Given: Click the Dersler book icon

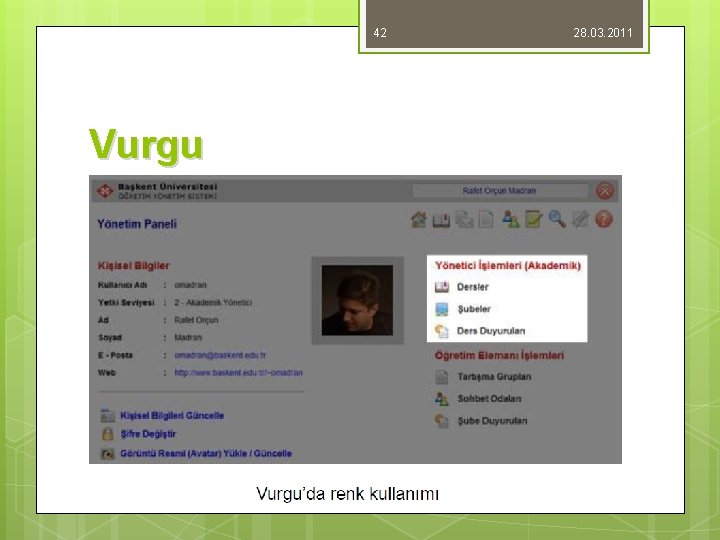Looking at the screenshot, I should pos(442,287).
